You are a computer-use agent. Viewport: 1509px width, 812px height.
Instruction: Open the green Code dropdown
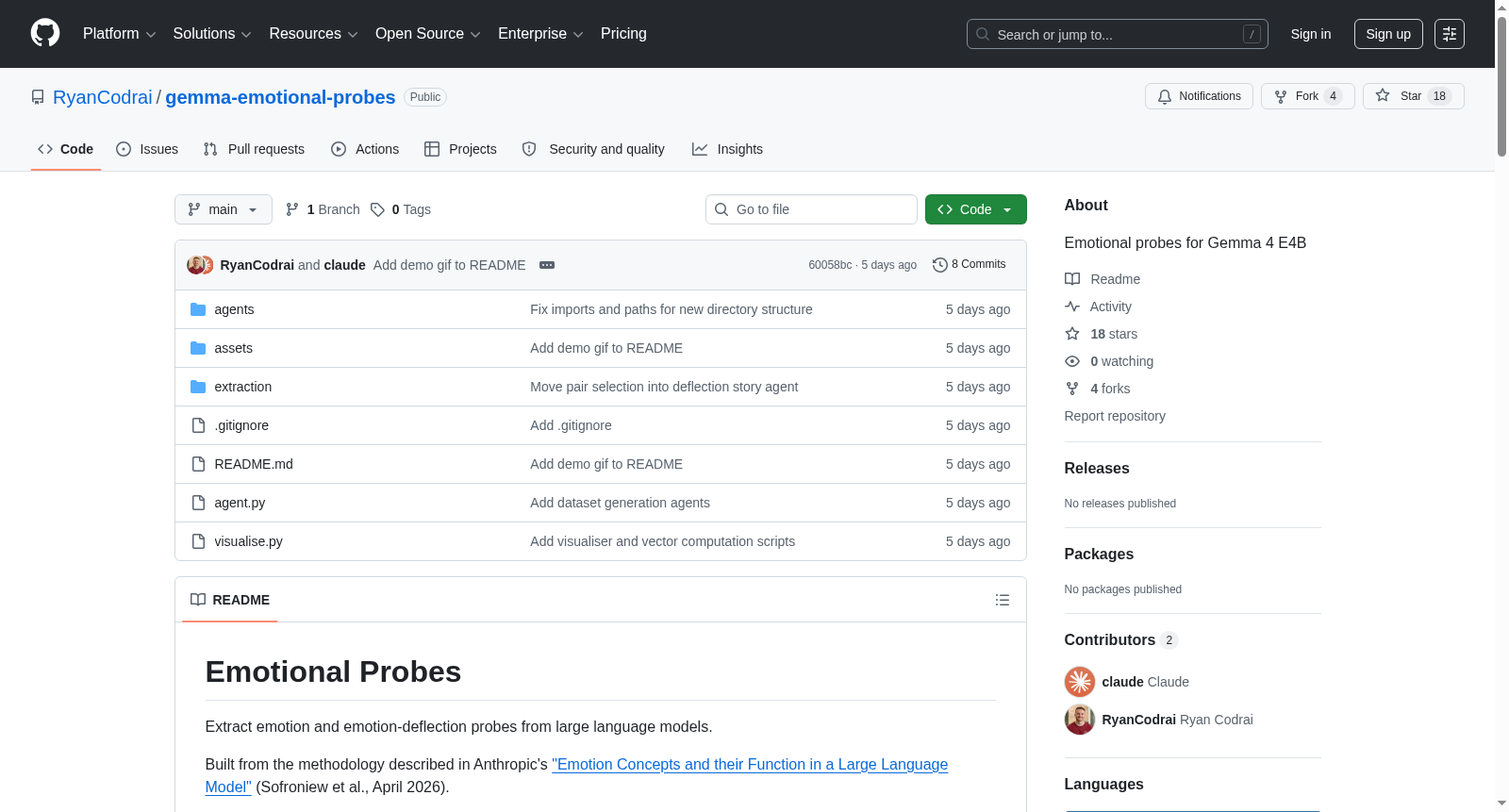(x=976, y=209)
